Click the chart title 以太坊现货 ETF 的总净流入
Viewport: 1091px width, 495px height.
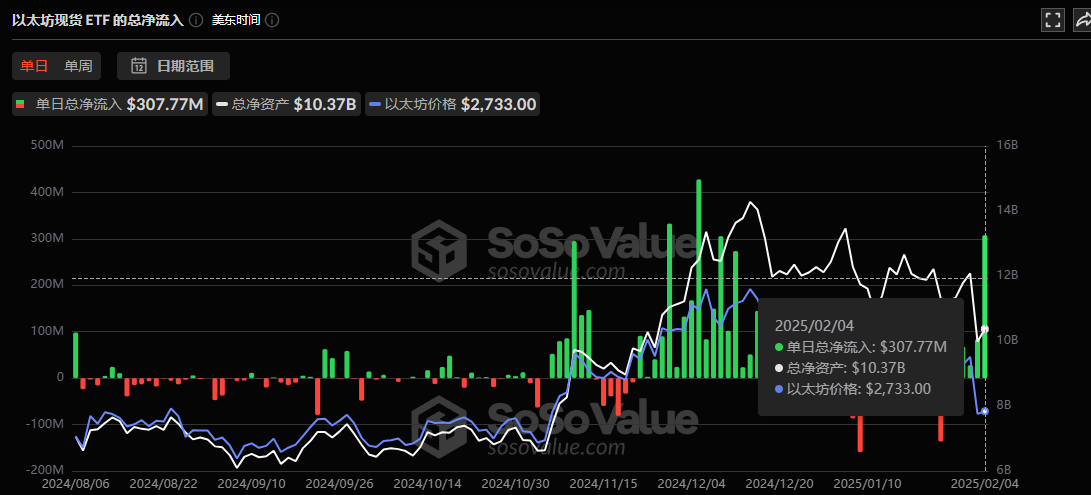(97, 20)
